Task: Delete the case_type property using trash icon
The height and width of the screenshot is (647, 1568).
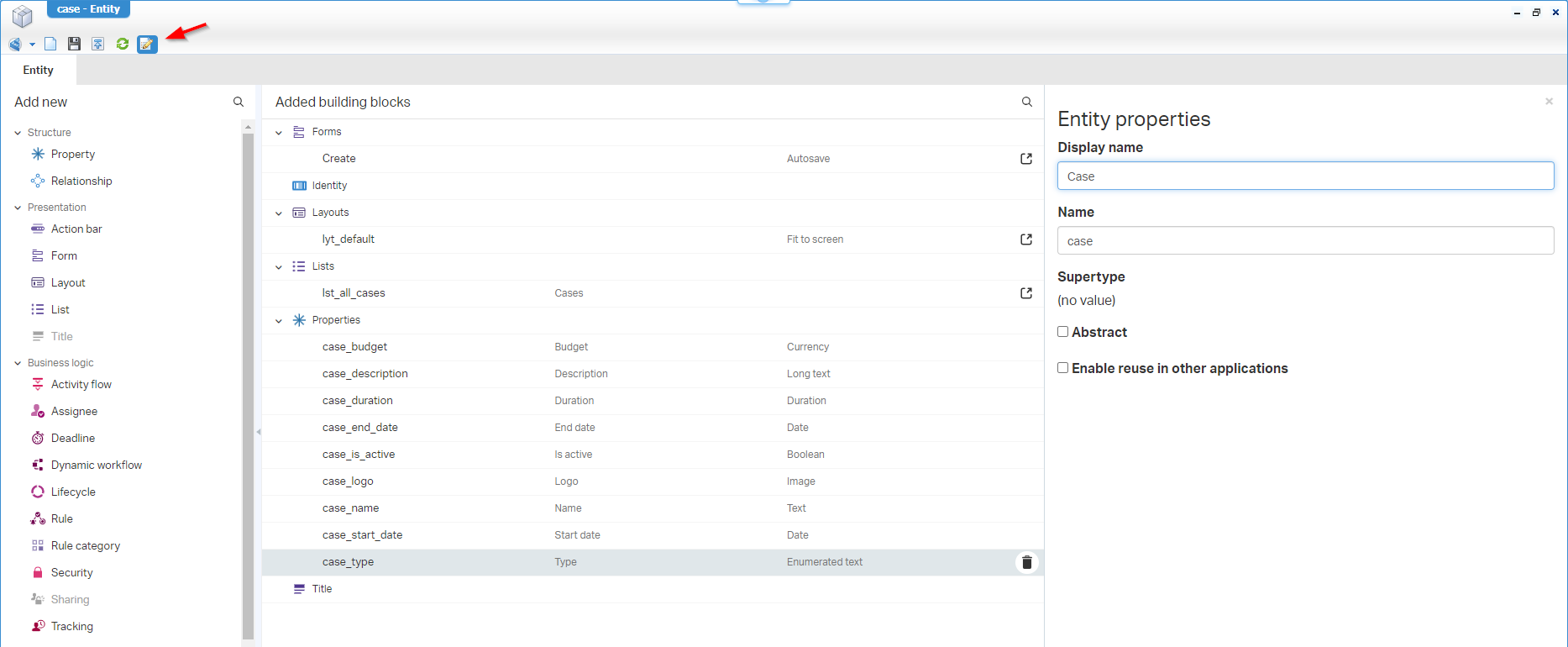Action: [1026, 562]
